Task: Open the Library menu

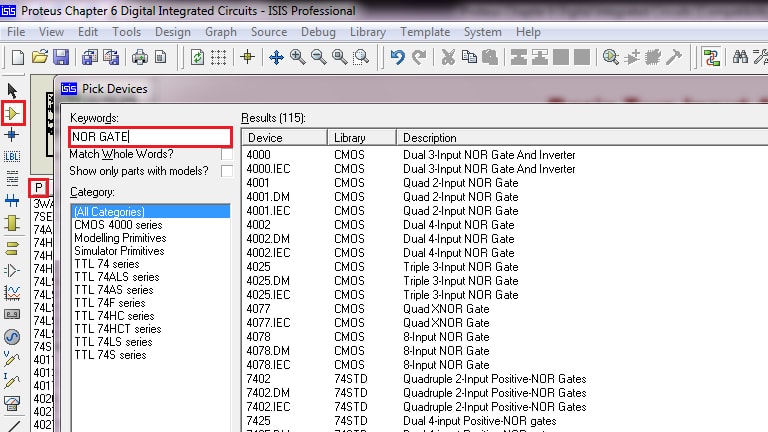Action: point(368,32)
